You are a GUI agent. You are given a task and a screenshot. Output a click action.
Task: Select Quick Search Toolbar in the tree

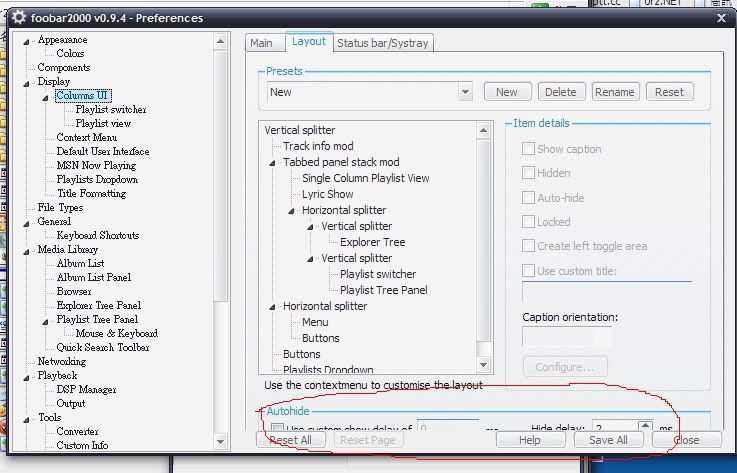coord(102,347)
